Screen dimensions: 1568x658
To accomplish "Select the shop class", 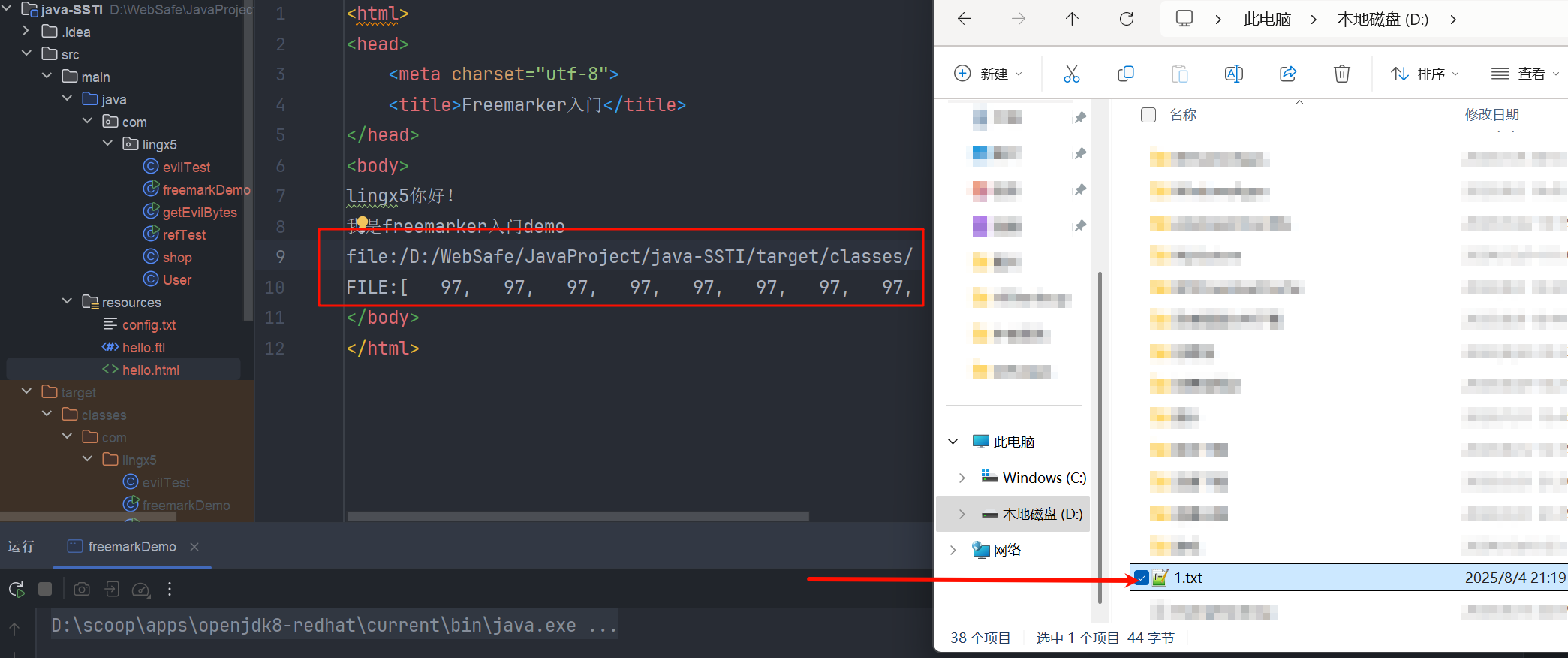I will coord(177,257).
